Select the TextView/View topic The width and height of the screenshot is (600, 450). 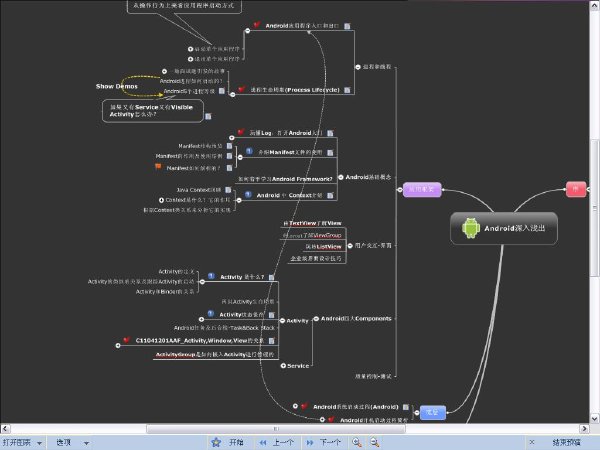(x=312, y=223)
